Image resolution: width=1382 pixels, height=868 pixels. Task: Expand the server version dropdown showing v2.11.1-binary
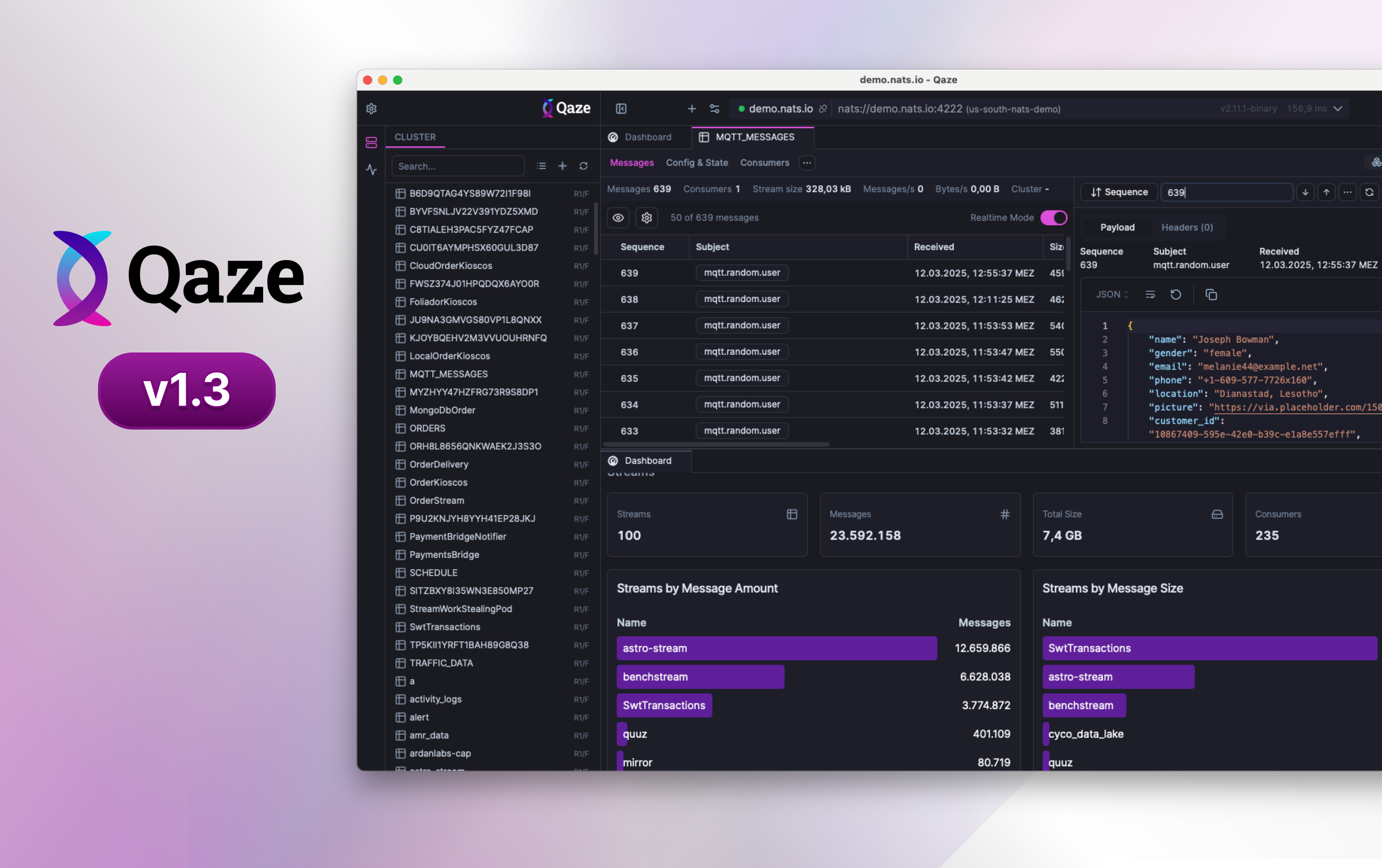pos(1338,108)
